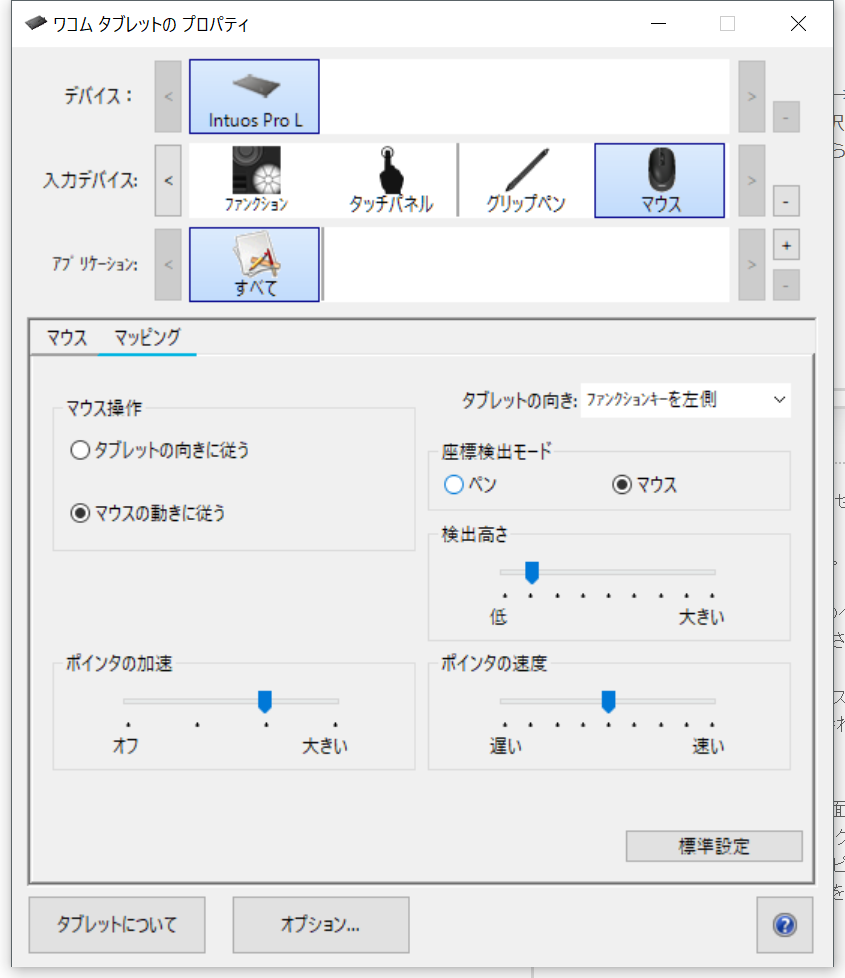This screenshot has height=978, width=845.
Task: Reset settings with 標準設定 button
Action: pos(714,846)
